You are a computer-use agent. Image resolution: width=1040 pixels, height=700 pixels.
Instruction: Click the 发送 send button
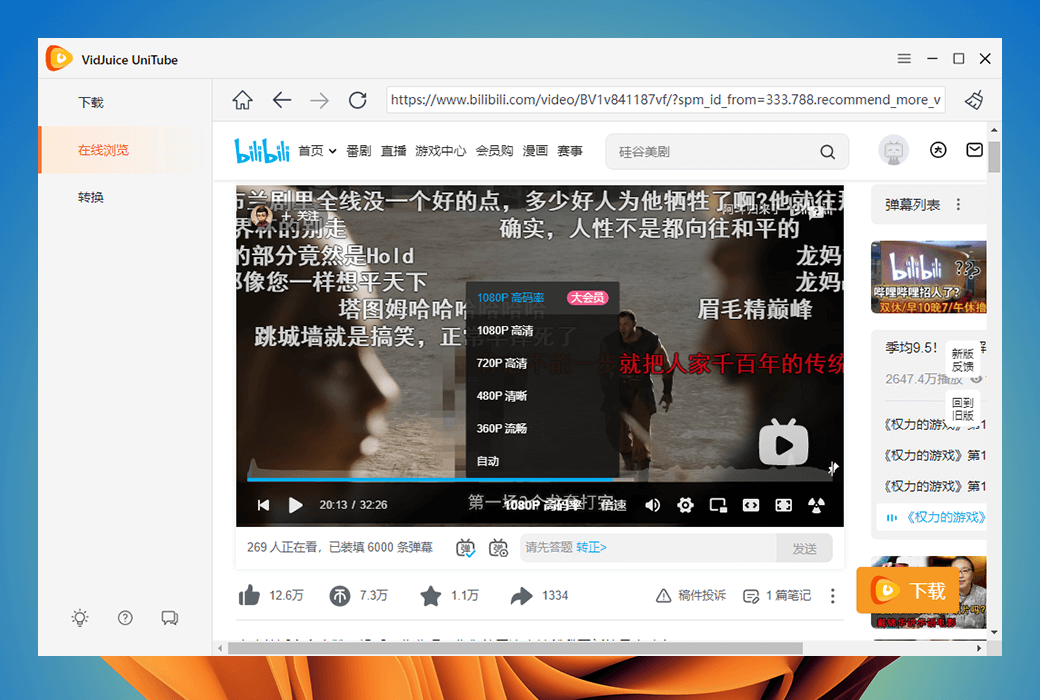(804, 548)
